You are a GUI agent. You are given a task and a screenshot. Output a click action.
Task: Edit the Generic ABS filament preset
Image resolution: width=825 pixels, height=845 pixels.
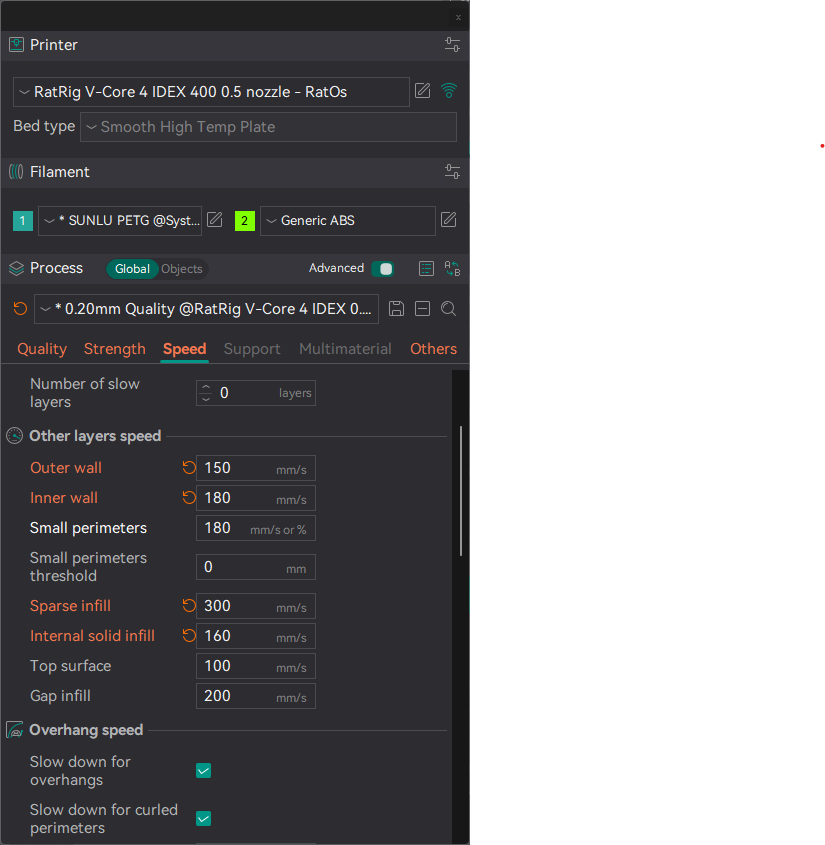pos(448,220)
